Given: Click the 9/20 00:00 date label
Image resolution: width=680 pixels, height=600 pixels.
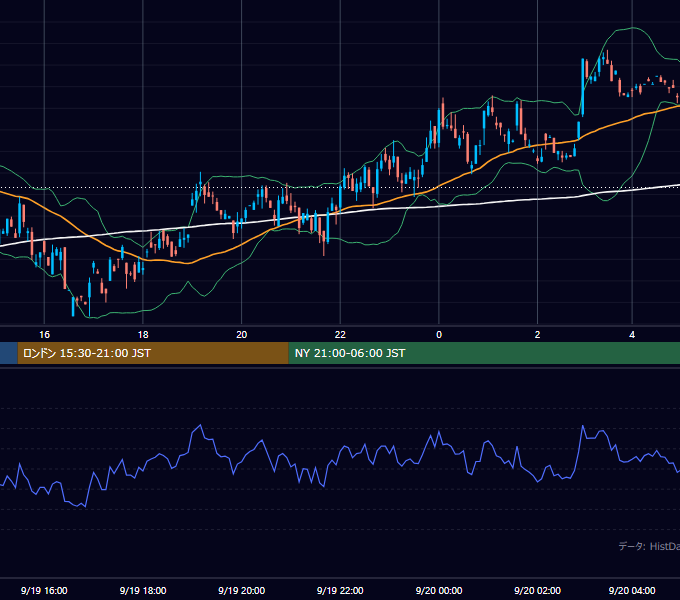Looking at the screenshot, I should point(439,590).
